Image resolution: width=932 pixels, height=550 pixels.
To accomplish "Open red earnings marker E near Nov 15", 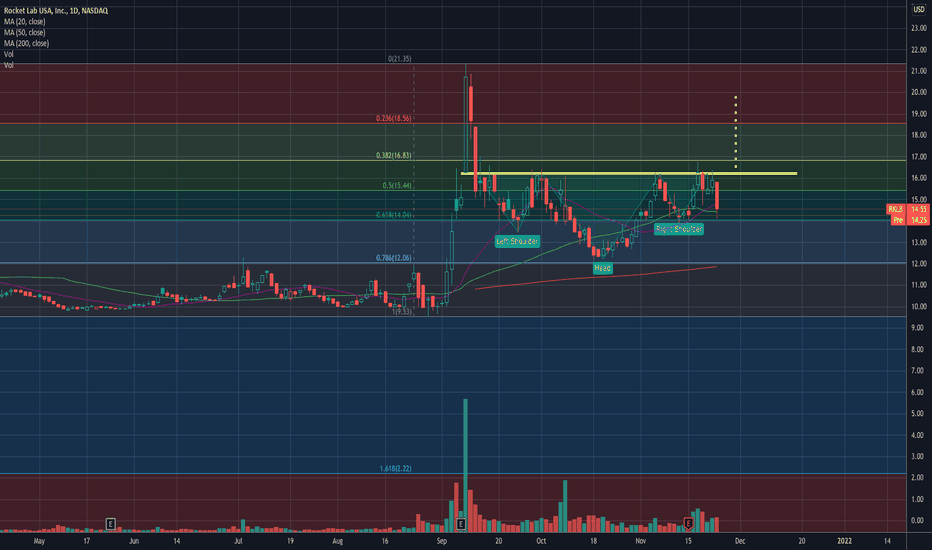I will coord(688,523).
